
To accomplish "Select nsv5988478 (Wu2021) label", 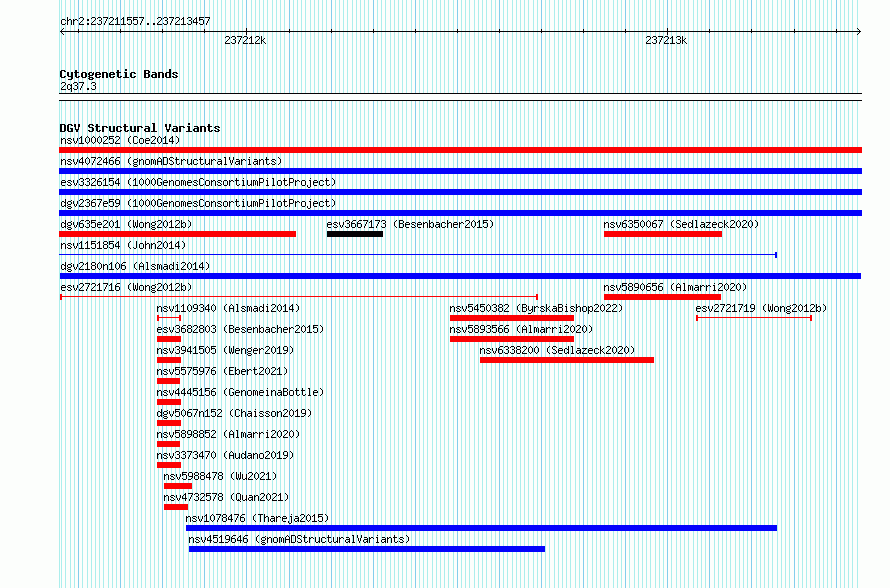I will tap(220, 476).
